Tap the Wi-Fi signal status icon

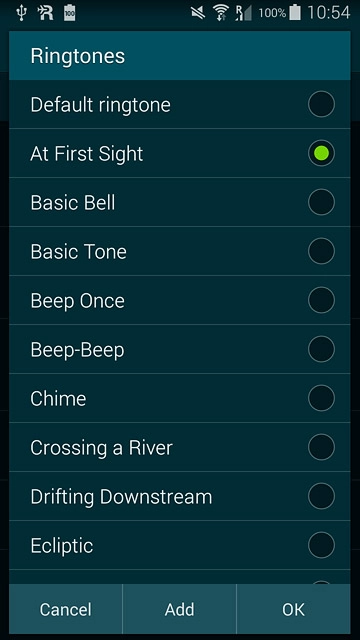[x=220, y=13]
